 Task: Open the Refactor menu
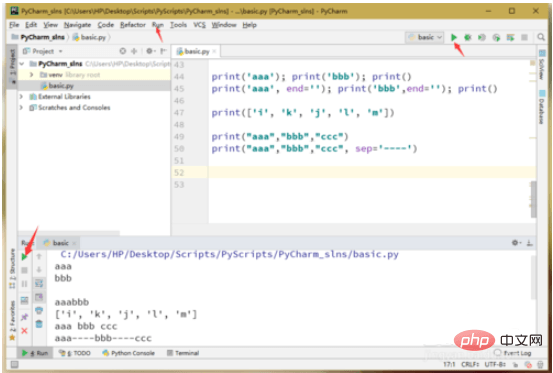click(x=133, y=25)
